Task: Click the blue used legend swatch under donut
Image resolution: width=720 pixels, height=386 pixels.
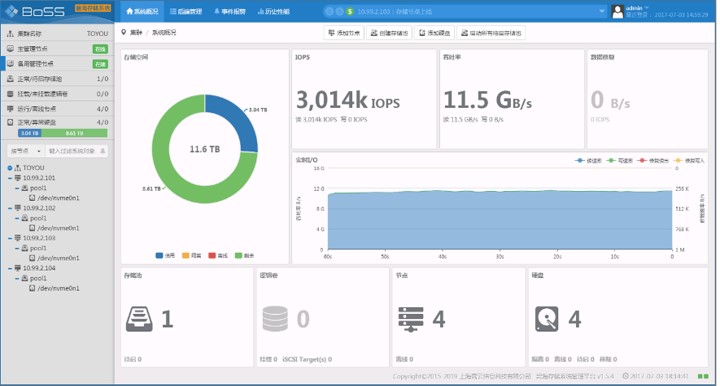Action: tap(159, 256)
